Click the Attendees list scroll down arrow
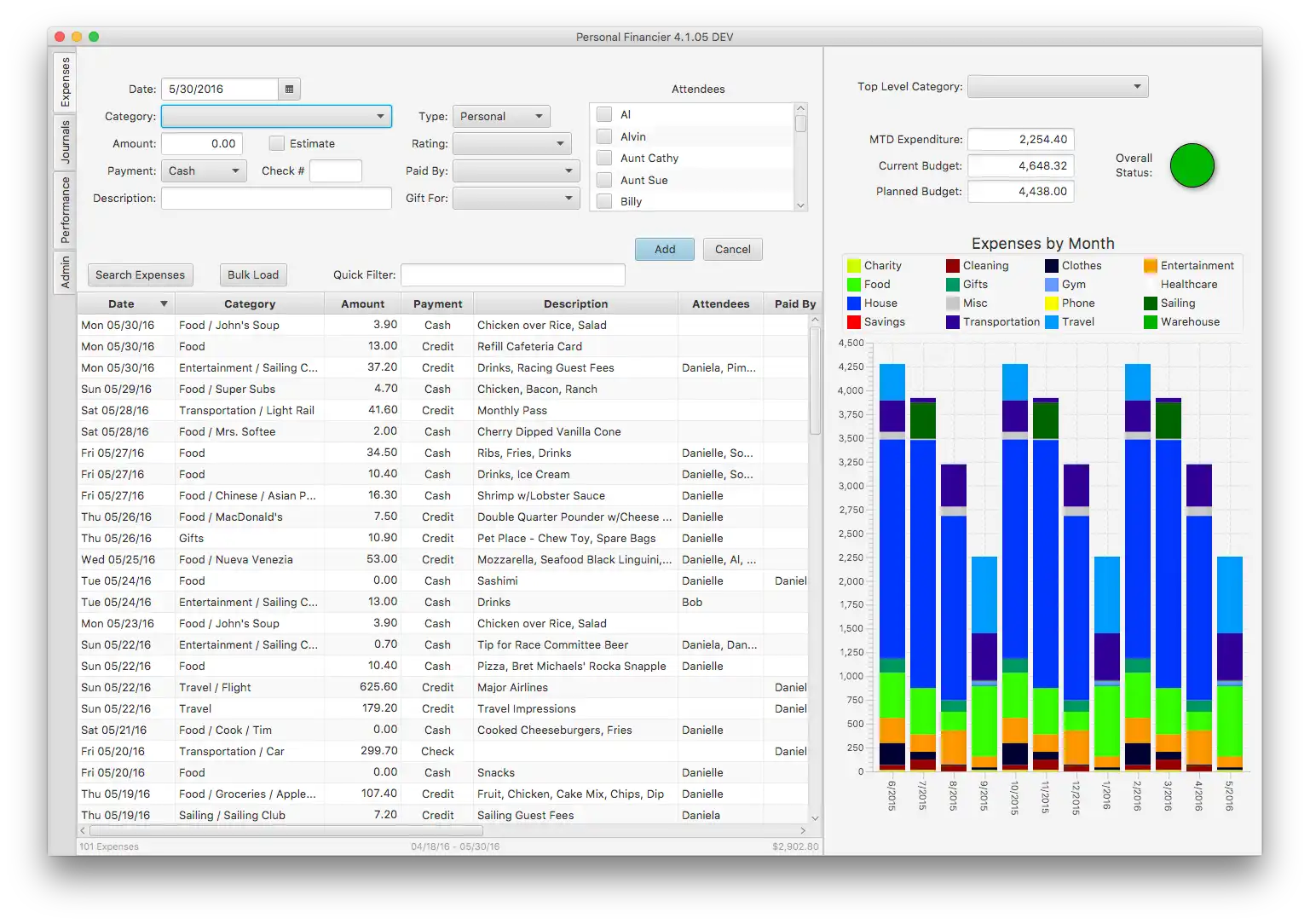The width and height of the screenshot is (1310, 924). [x=800, y=205]
